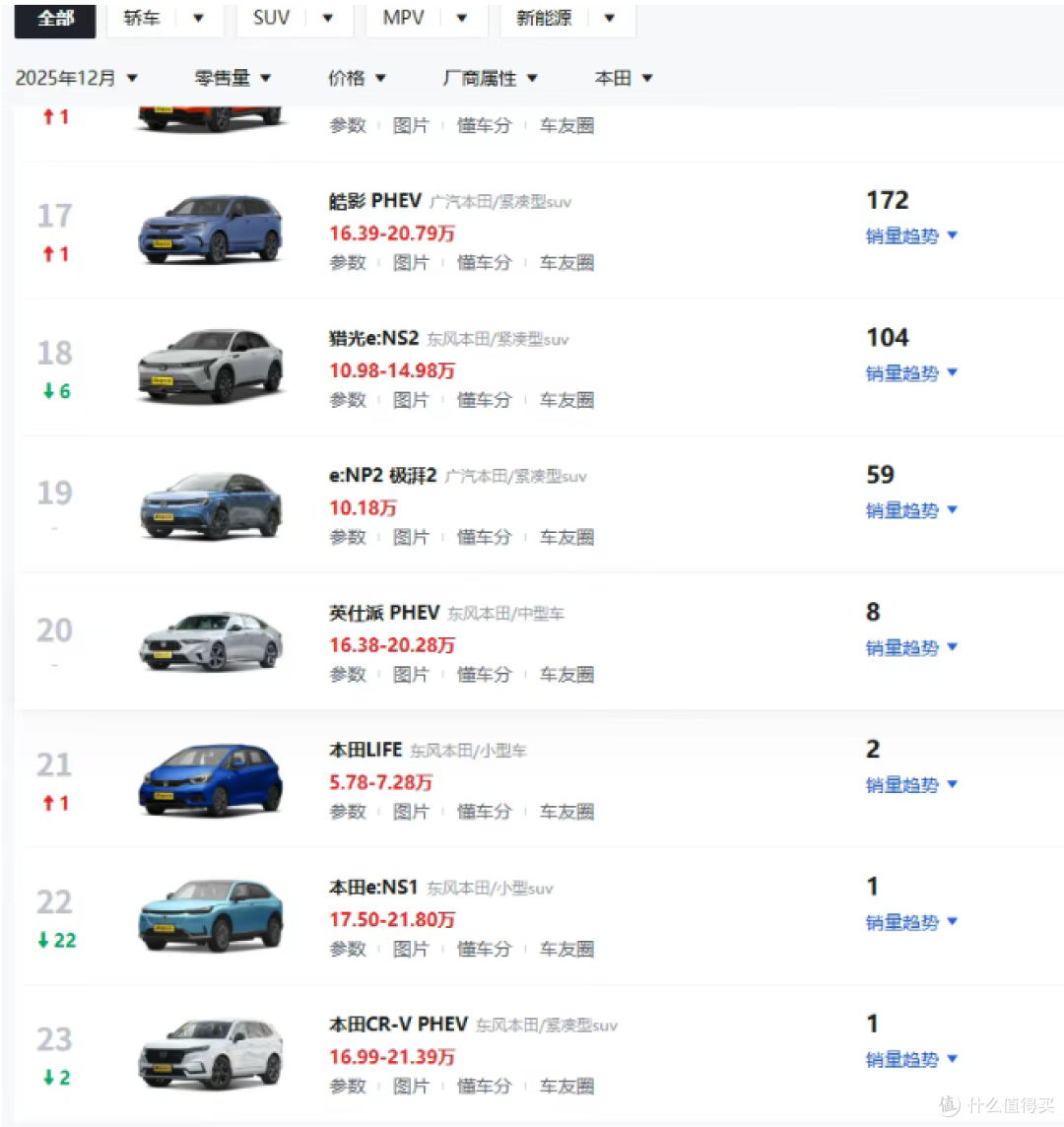Open the 价格 filter dropdown
This screenshot has height=1127, width=1064.
click(x=357, y=78)
